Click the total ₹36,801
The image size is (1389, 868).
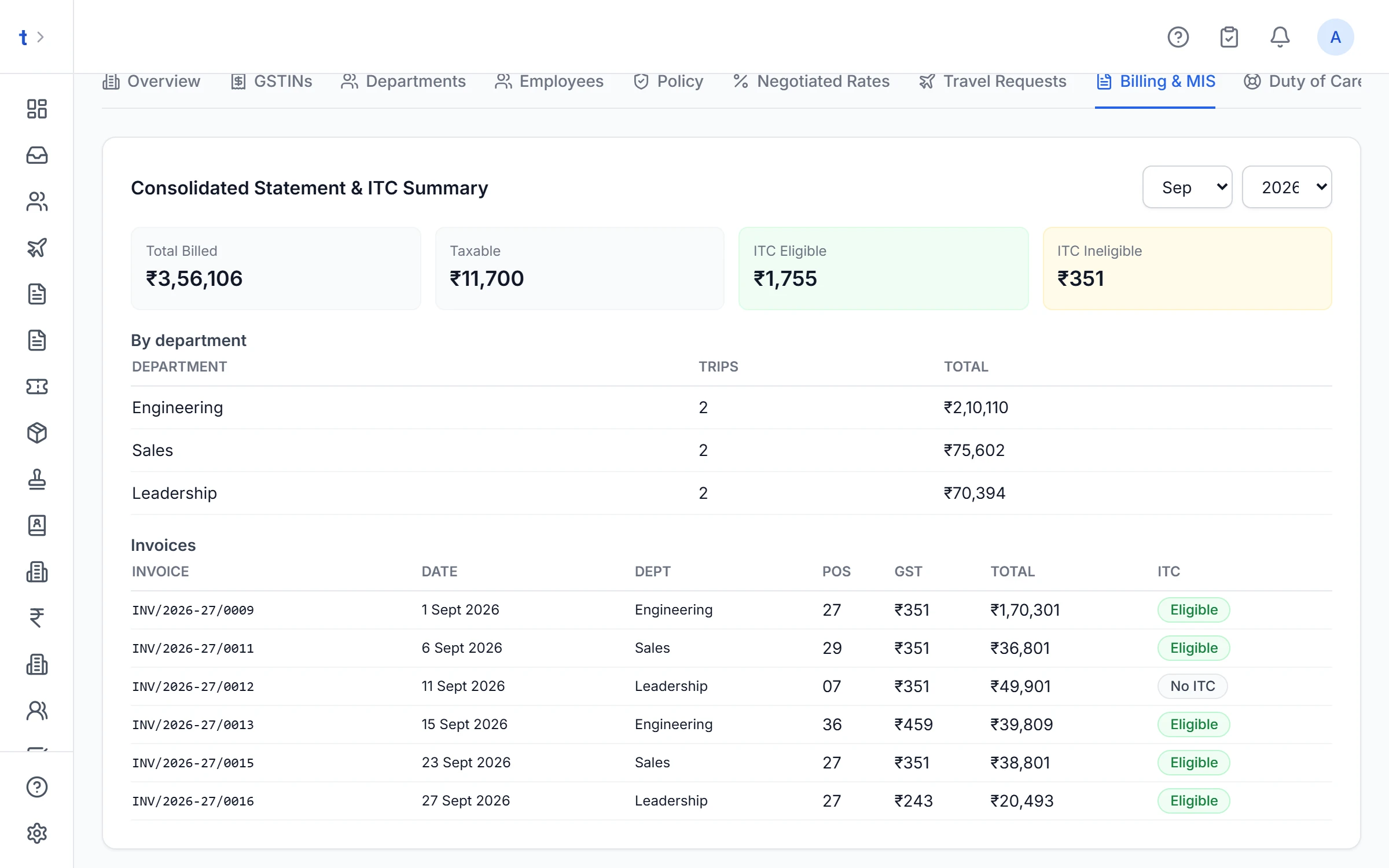[1020, 648]
